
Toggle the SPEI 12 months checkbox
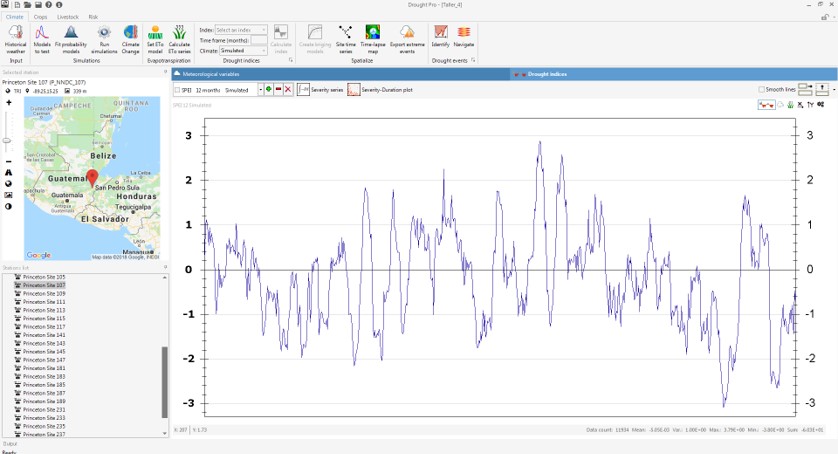click(x=177, y=90)
